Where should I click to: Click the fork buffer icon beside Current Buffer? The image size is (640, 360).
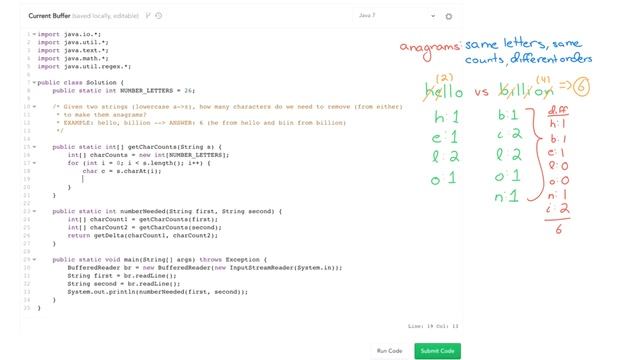[x=148, y=16]
